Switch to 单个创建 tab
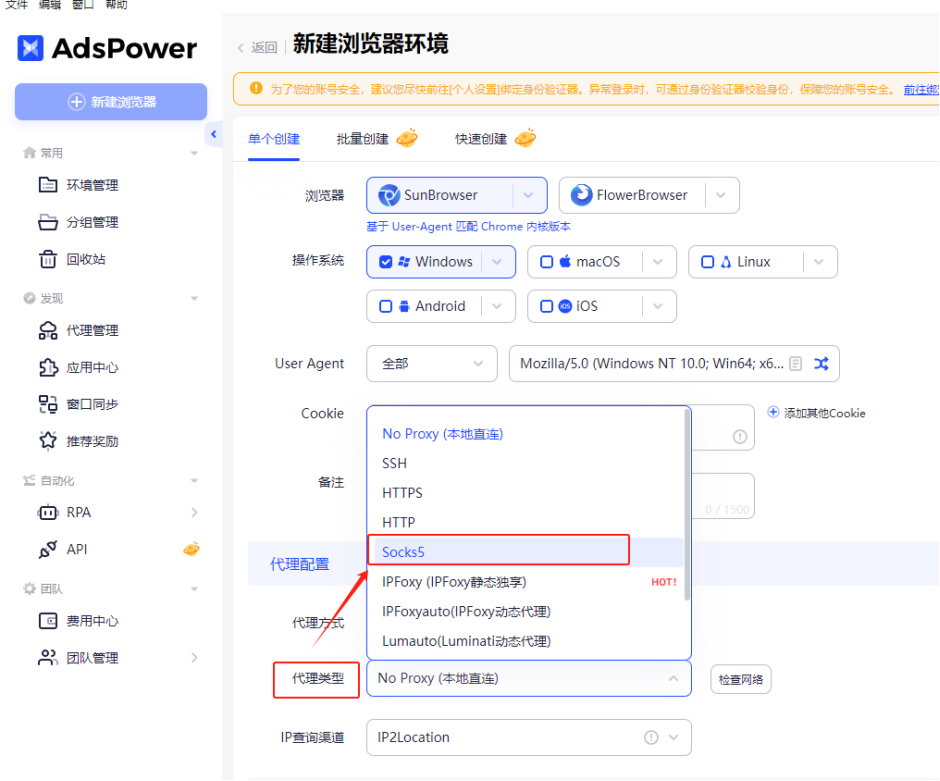The image size is (940, 781). tap(274, 139)
